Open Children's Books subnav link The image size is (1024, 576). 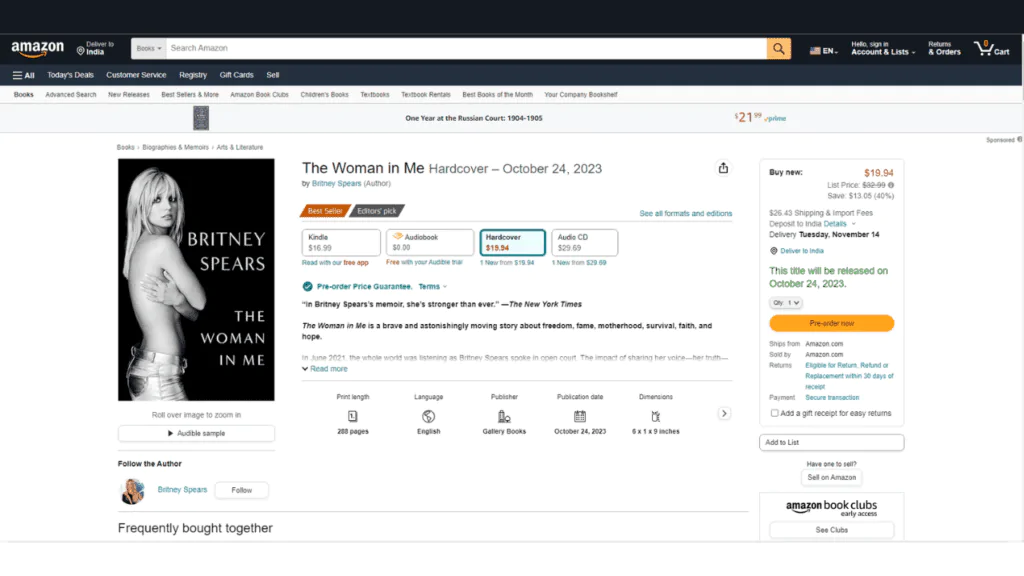point(325,95)
